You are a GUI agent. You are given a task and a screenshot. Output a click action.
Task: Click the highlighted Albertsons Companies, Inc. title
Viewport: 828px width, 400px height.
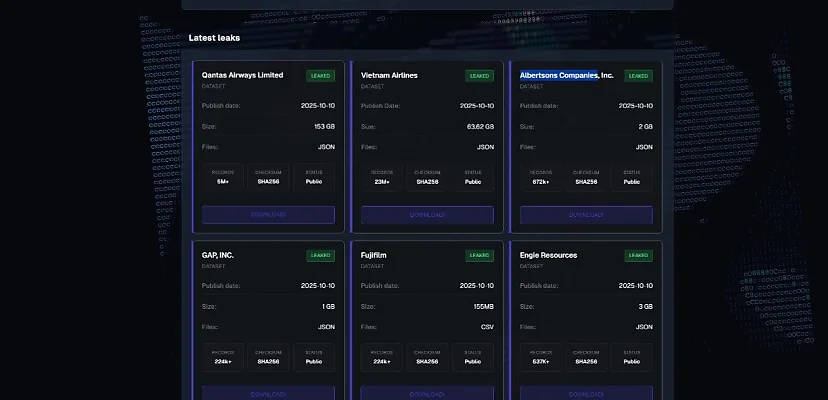tap(566, 75)
